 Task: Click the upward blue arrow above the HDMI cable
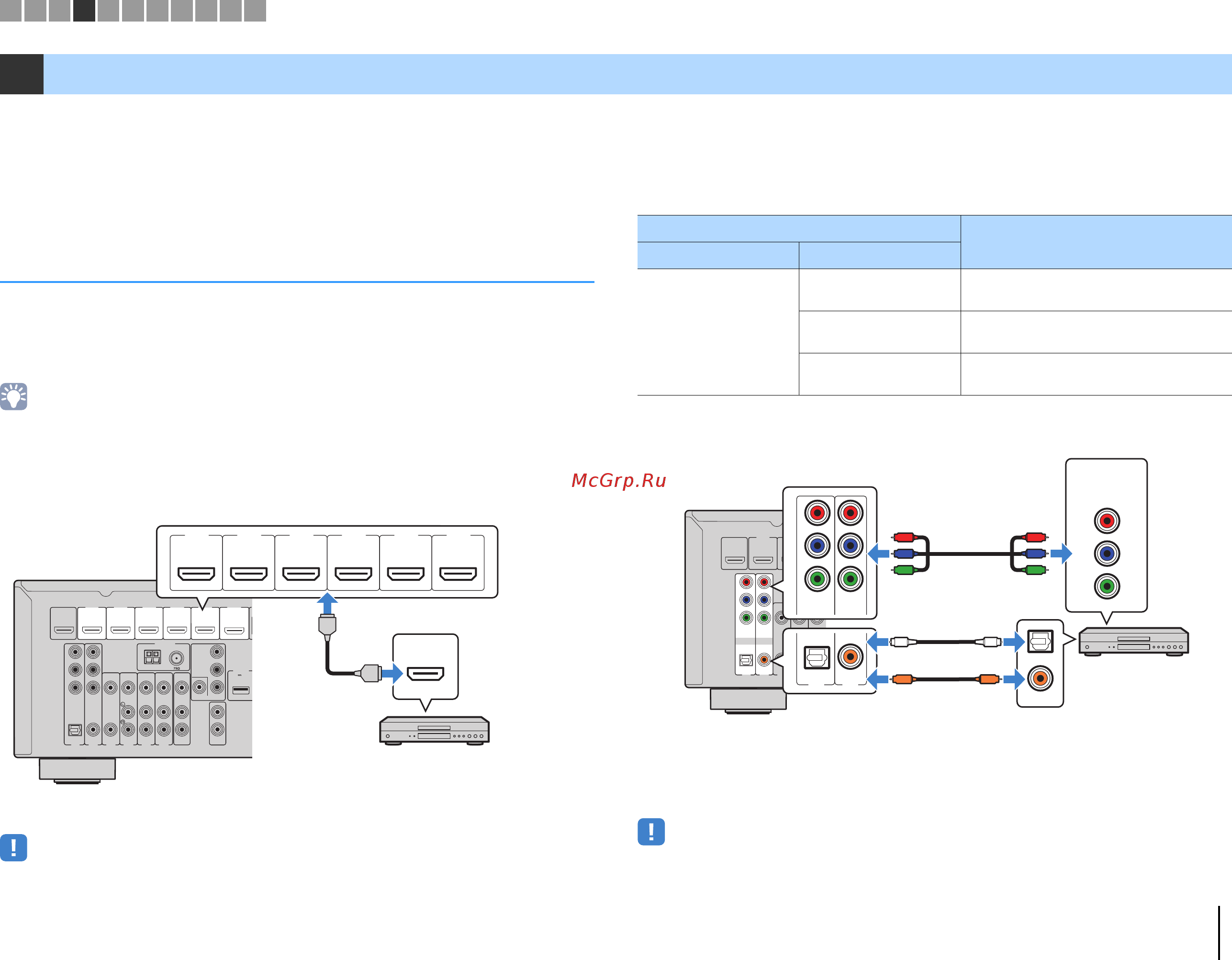(327, 603)
